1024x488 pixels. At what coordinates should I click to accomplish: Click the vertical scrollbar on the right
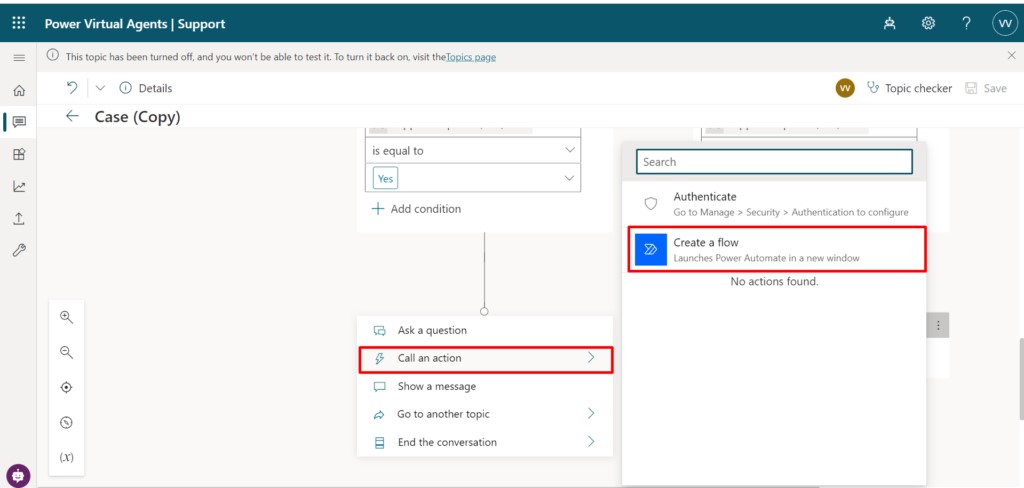tap(1021, 379)
